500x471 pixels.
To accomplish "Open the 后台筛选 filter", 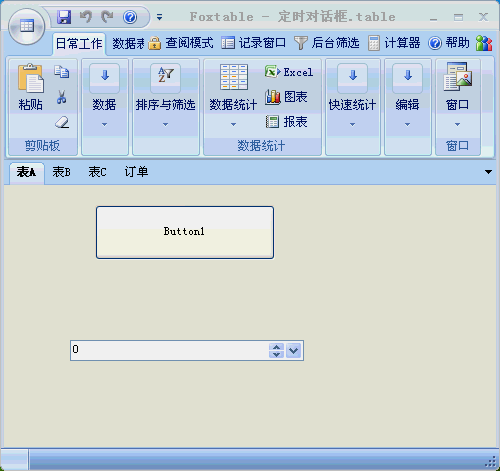I will [327, 43].
